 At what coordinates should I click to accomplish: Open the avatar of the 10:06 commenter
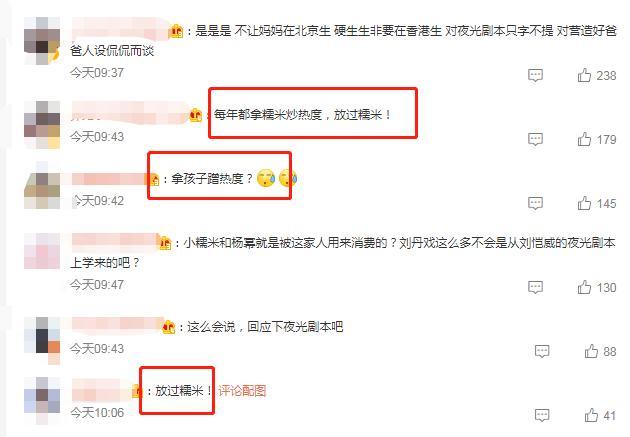click(x=42, y=400)
